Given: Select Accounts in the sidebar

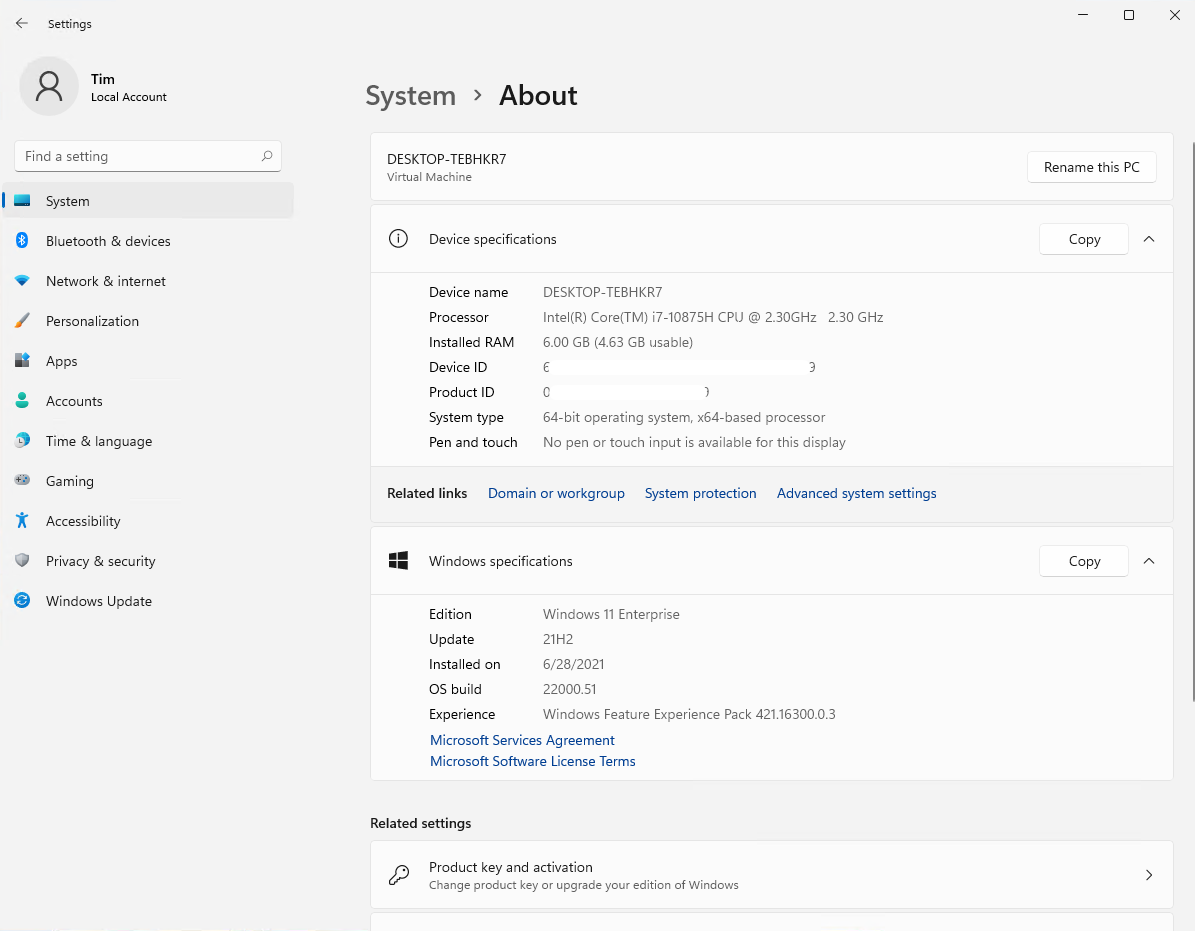Looking at the screenshot, I should pyautogui.click(x=149, y=401).
